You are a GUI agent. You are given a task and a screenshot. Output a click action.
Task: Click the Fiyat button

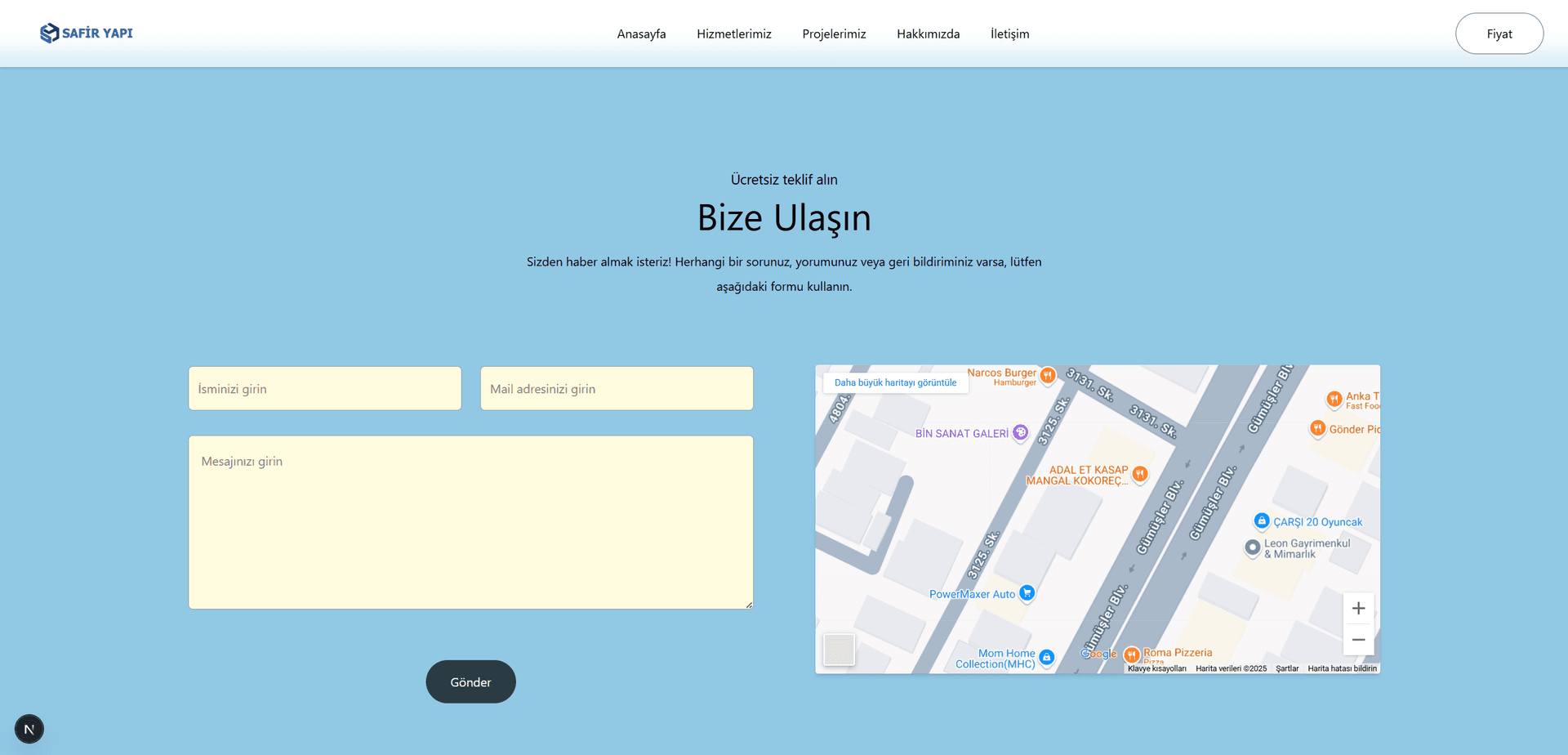[x=1499, y=34]
